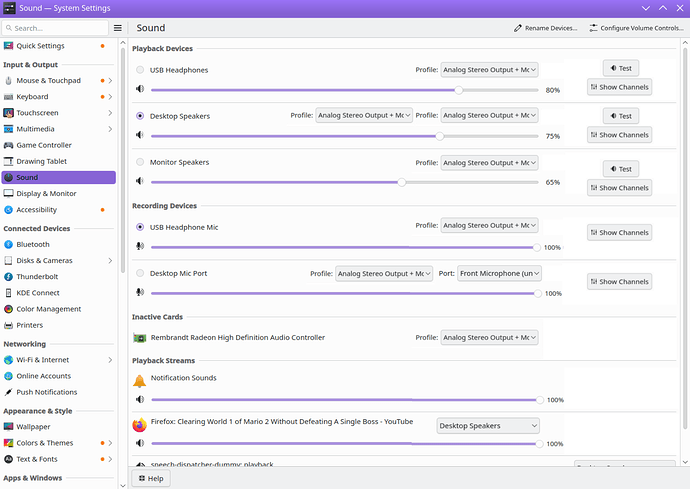
Task: Adjust Monitor Speakers volume slider handle
Action: 401,182
